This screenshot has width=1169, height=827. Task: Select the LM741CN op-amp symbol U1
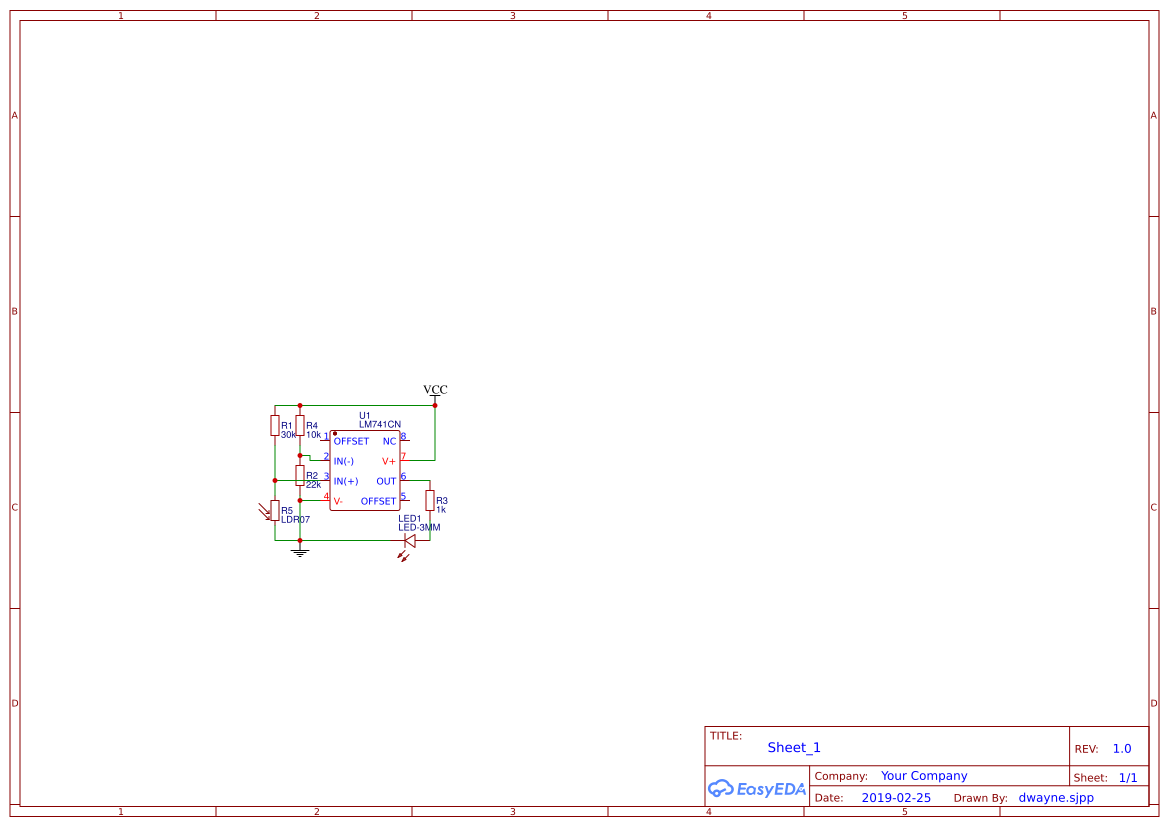[x=365, y=468]
